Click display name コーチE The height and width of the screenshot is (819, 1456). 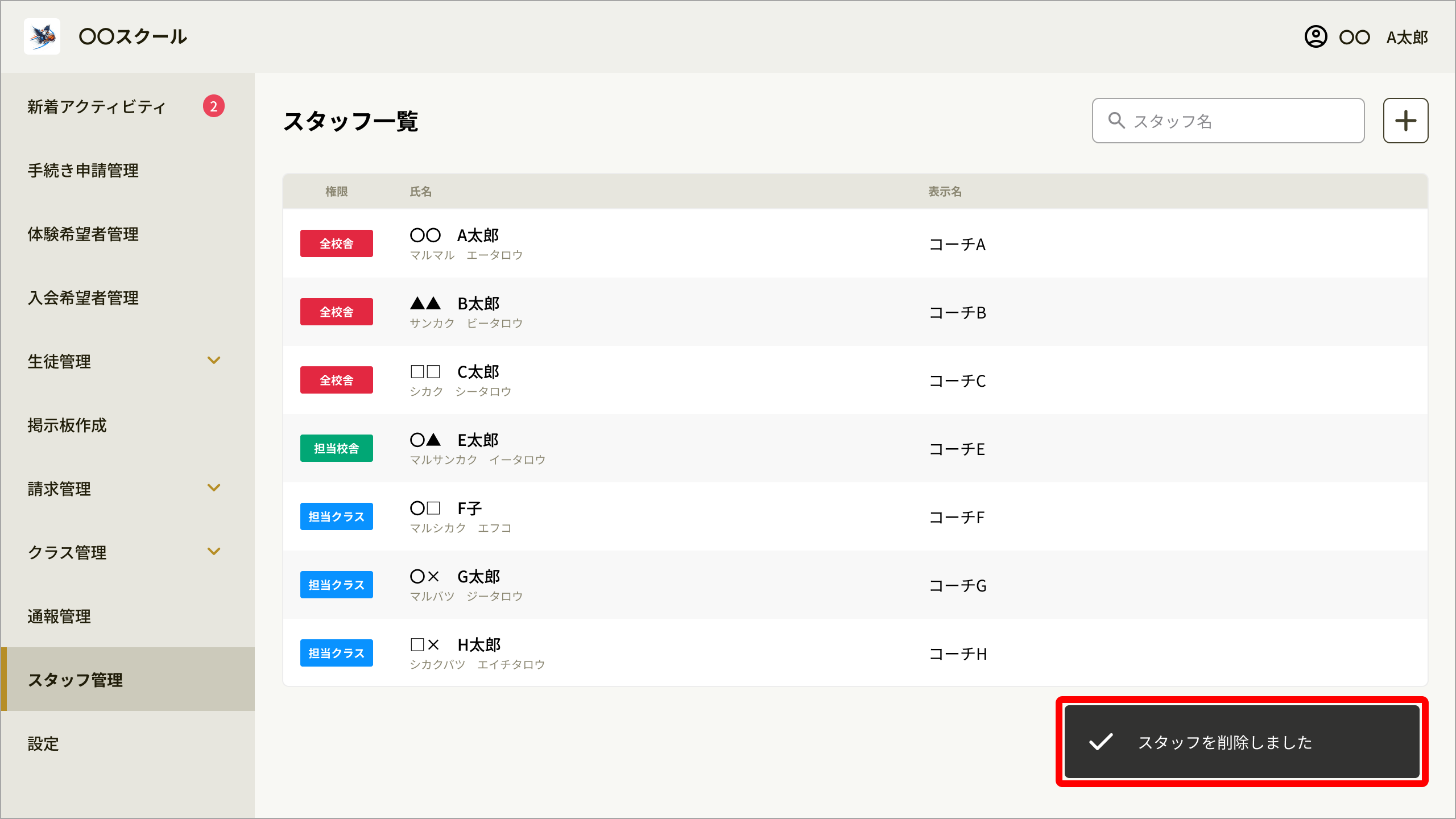(957, 449)
